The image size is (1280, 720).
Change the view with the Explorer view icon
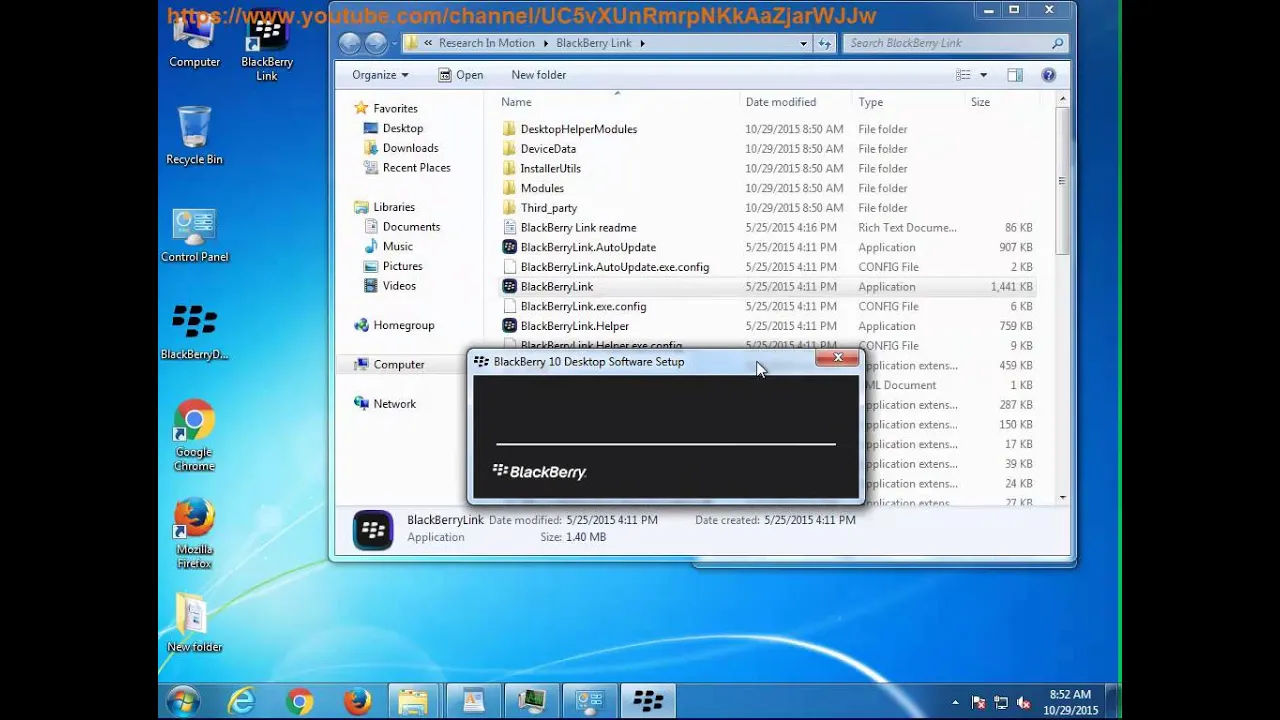coord(963,75)
